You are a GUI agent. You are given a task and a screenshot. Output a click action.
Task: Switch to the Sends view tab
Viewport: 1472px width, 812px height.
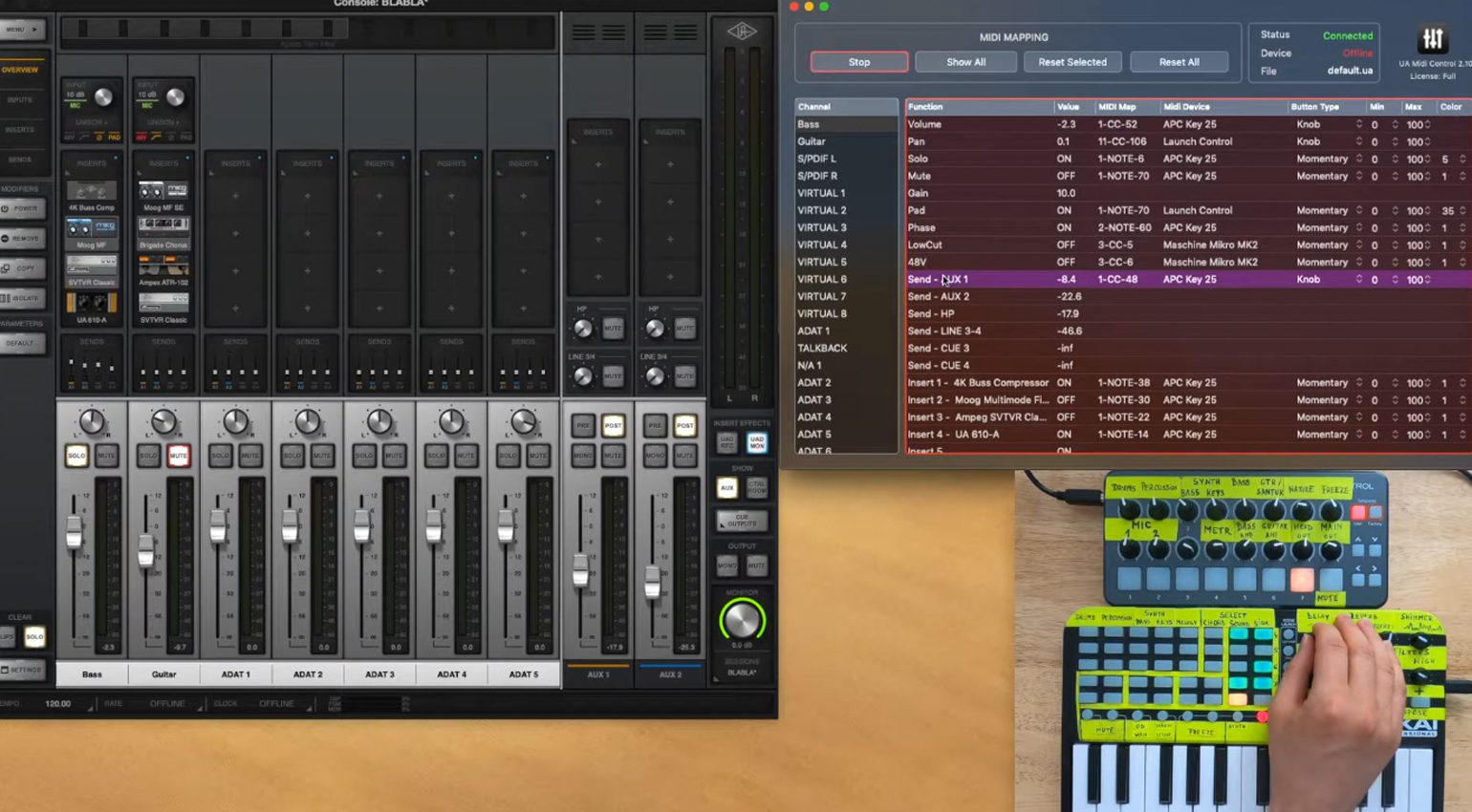20,160
